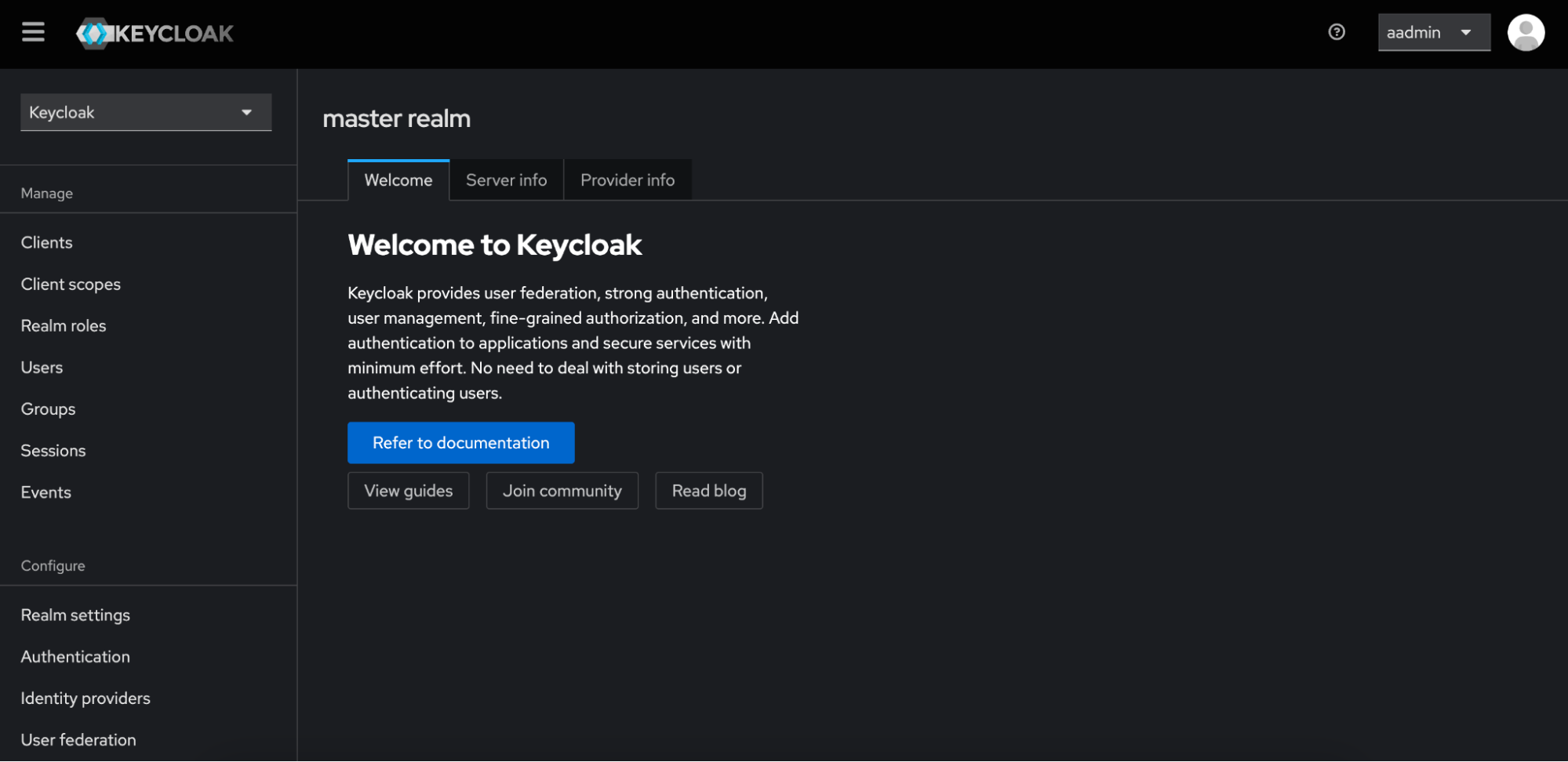Image resolution: width=1568 pixels, height=762 pixels.
Task: Click the Join community button
Action: [562, 491]
